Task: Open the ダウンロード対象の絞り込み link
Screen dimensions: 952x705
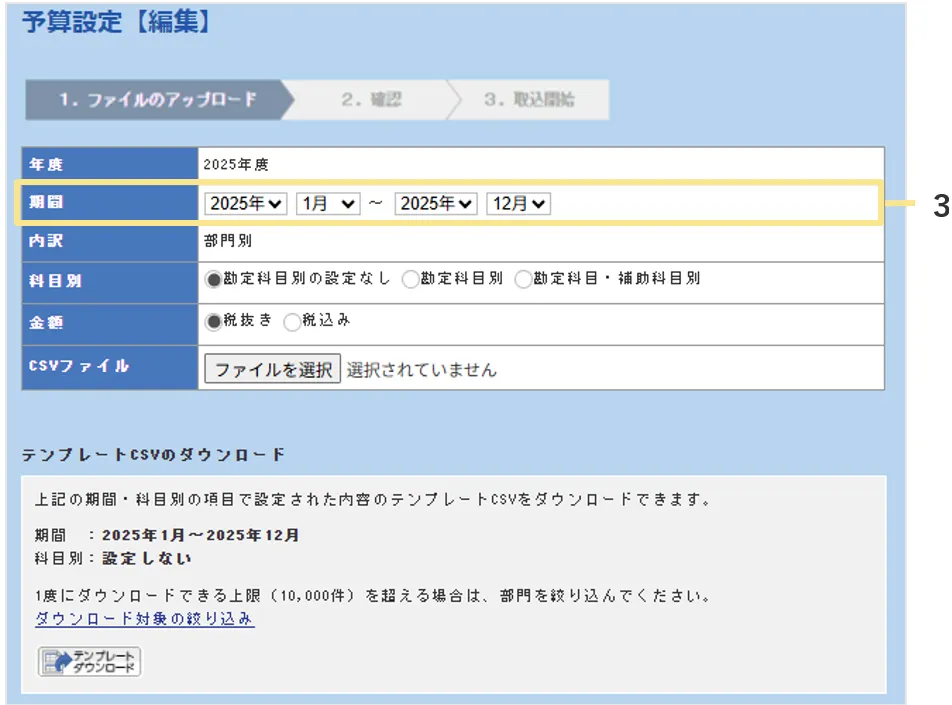Action: [144, 619]
